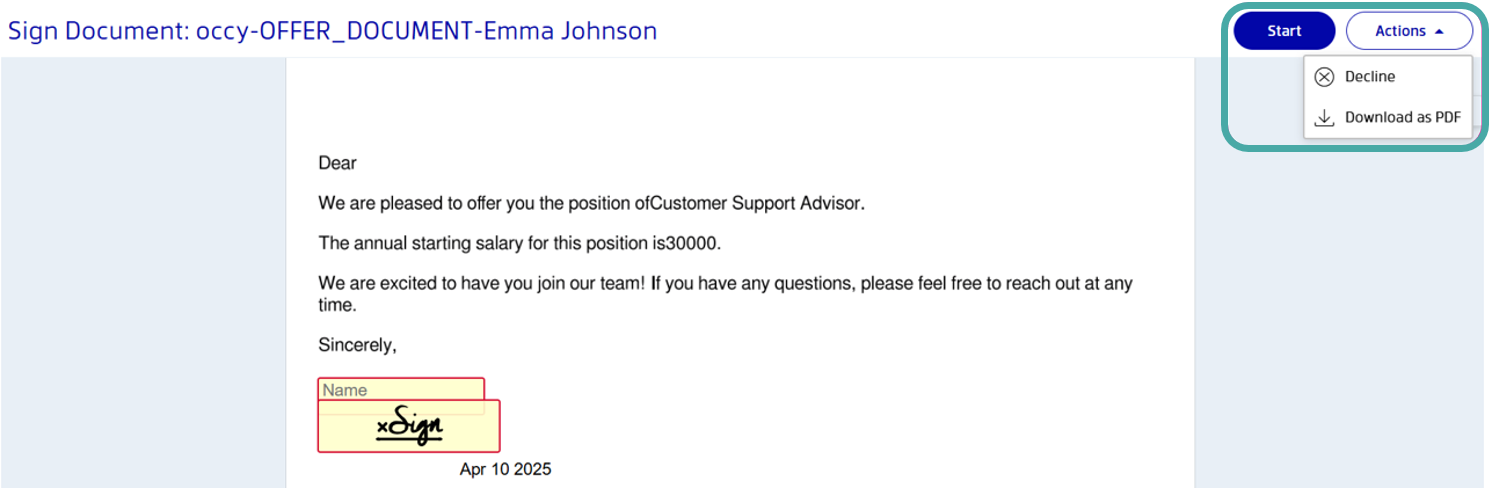The image size is (1493, 488).
Task: Open the Actions dropdown menu
Action: (x=1408, y=31)
